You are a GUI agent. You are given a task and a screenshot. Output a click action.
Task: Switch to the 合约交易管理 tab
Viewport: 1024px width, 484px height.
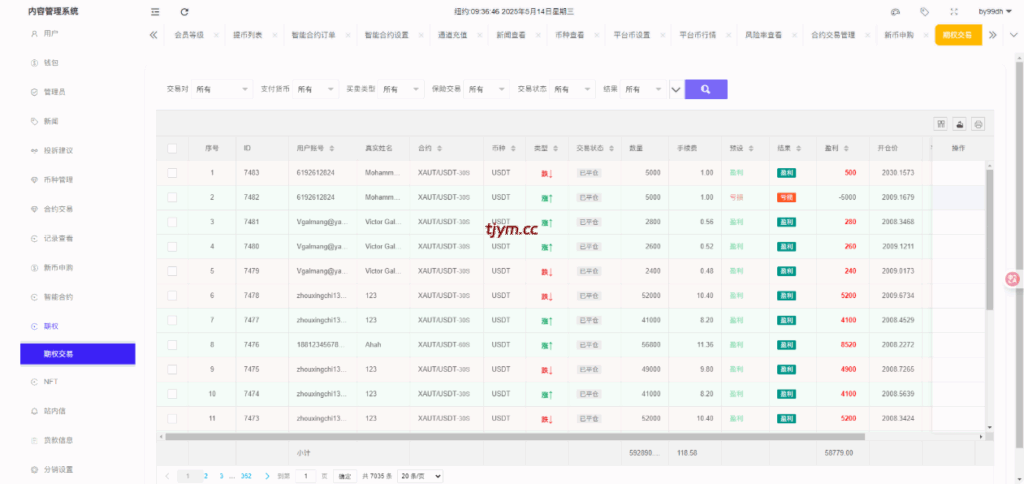[x=832, y=35]
